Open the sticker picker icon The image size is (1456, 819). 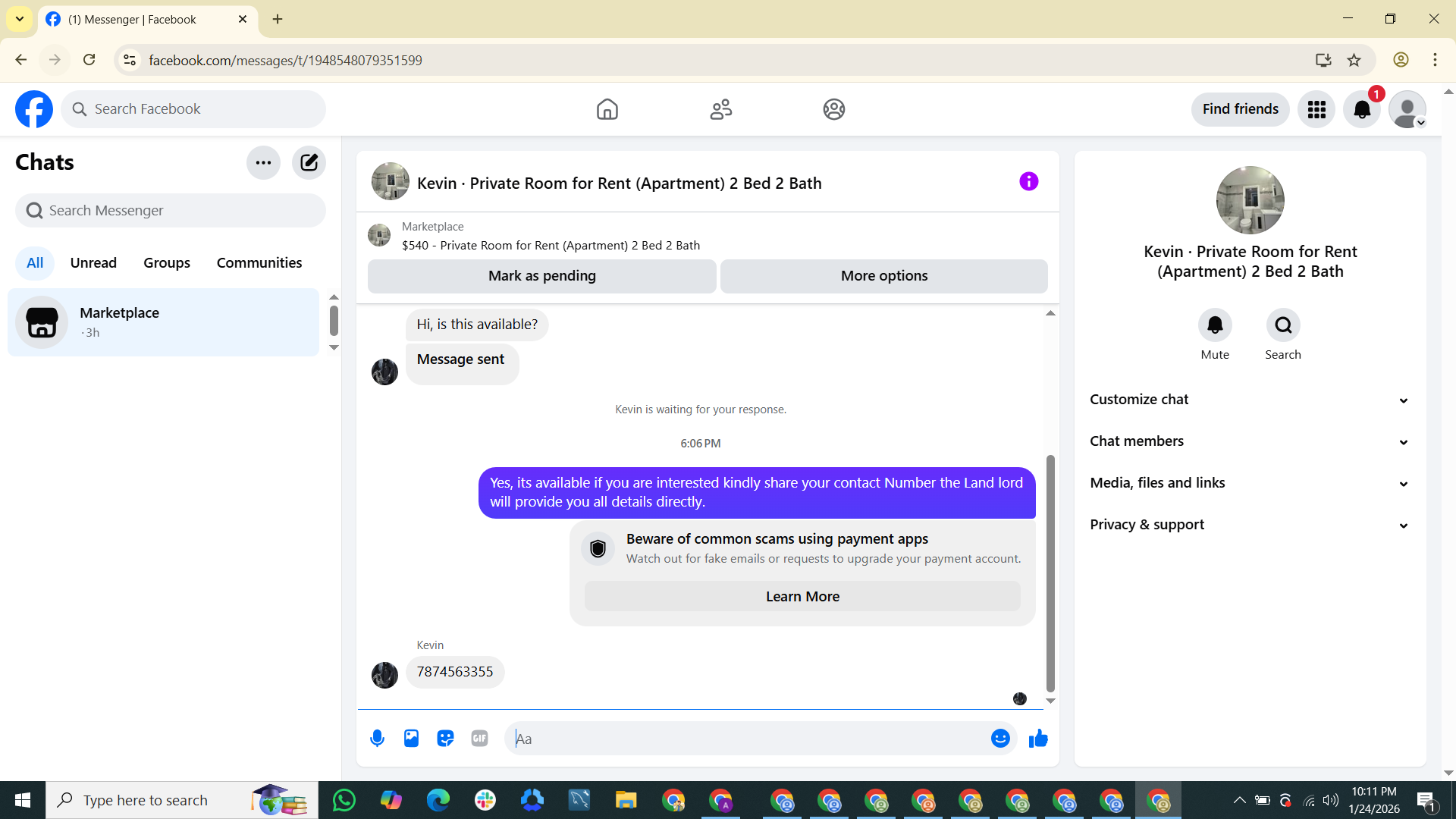tap(445, 738)
